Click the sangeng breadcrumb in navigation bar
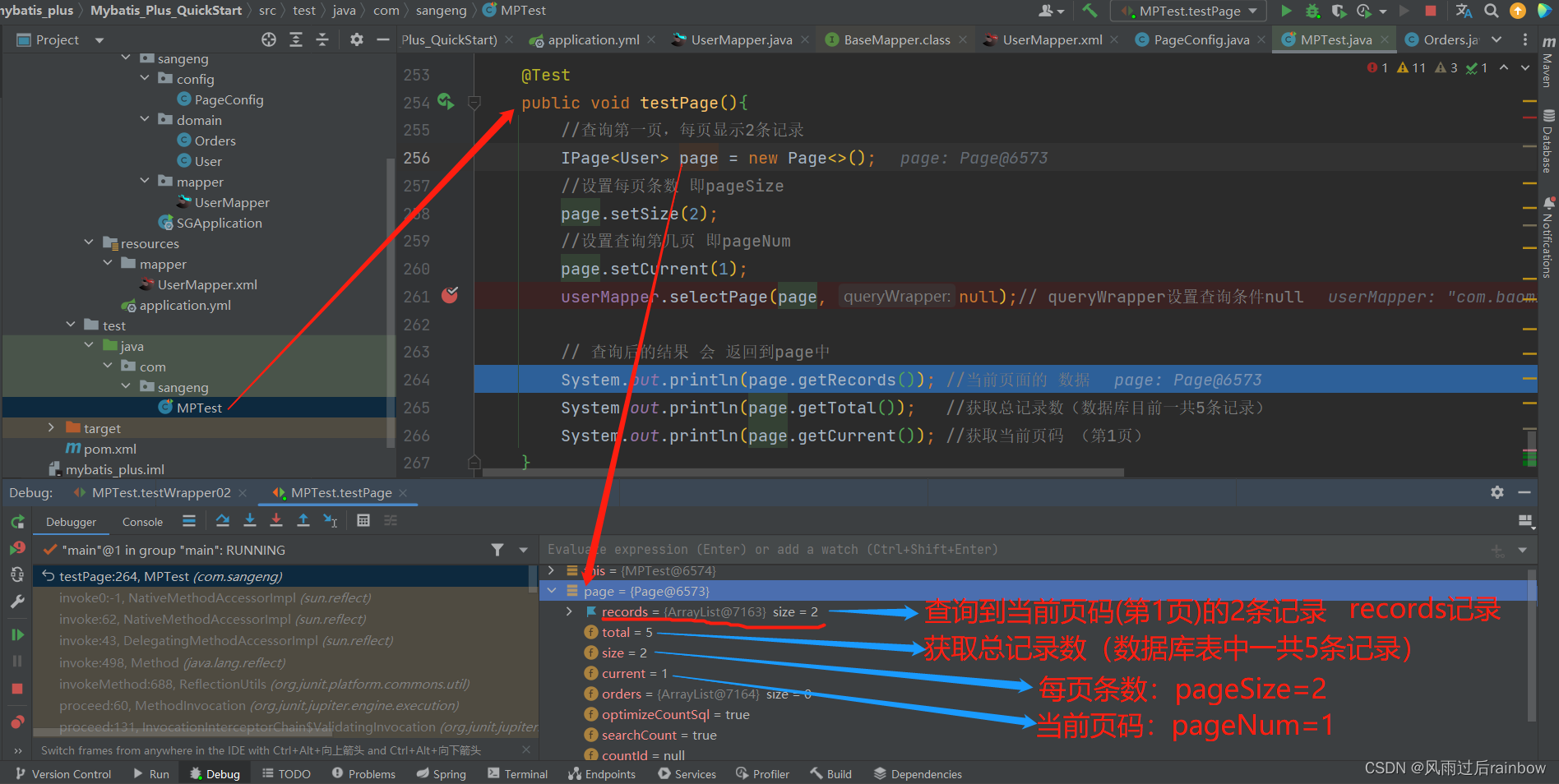Image resolution: width=1559 pixels, height=784 pixels. pos(441,11)
